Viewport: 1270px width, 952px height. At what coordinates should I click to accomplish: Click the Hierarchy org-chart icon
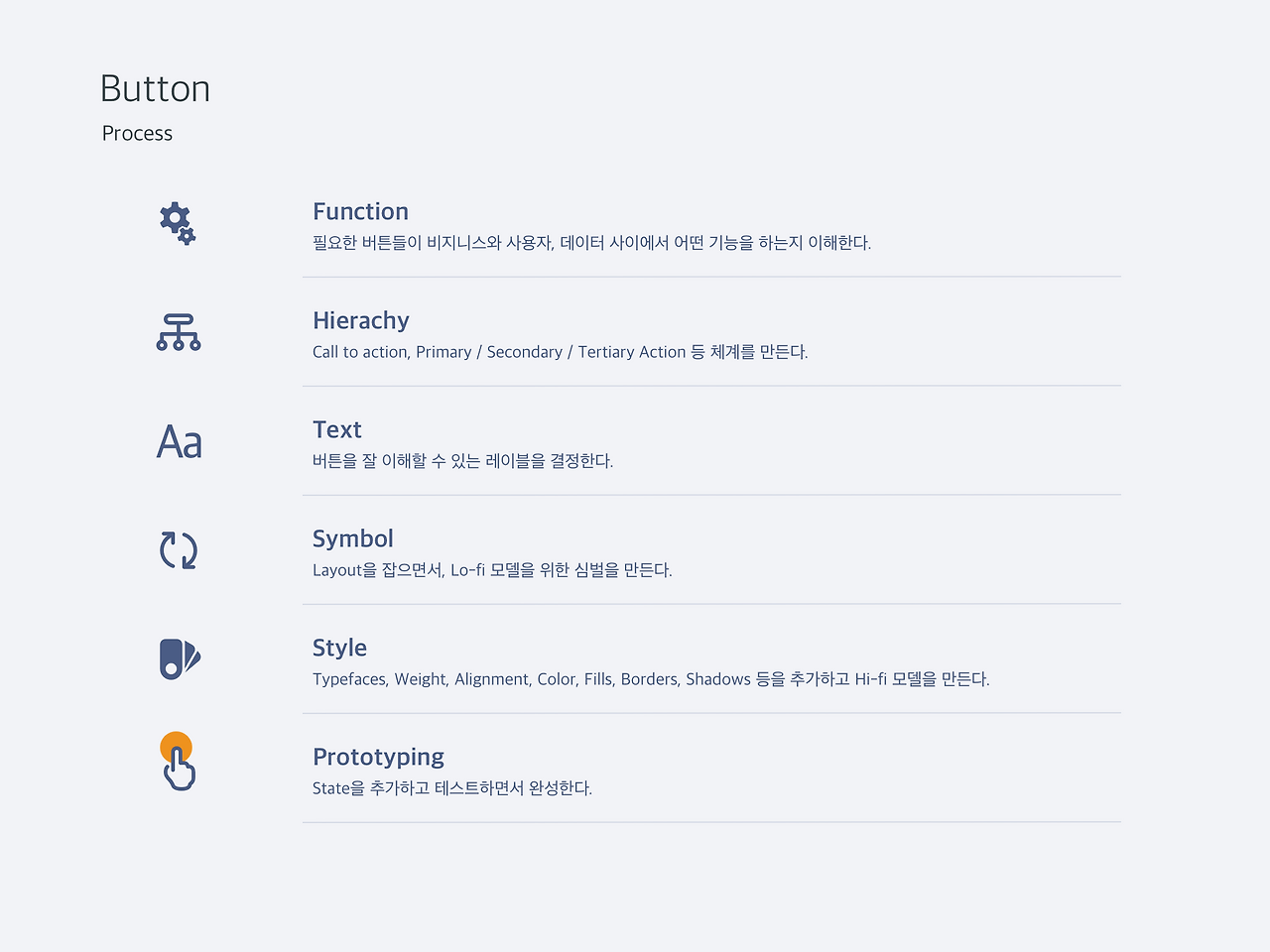click(179, 332)
